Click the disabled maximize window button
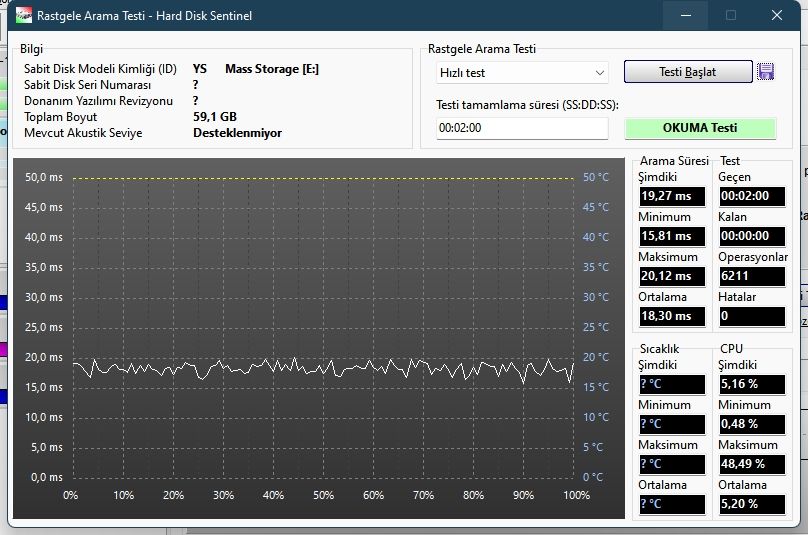 pos(731,15)
